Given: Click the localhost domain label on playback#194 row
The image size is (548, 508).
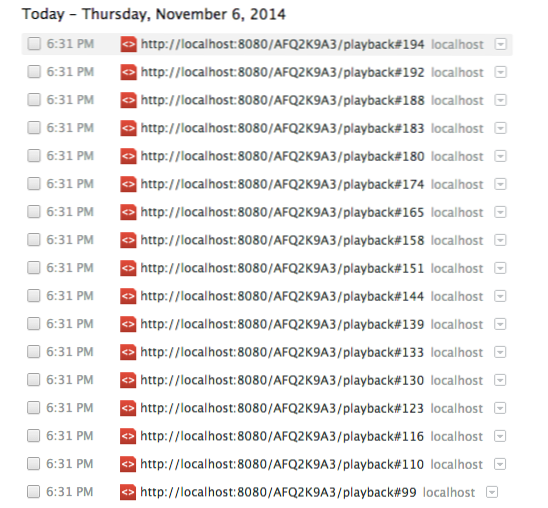Looking at the screenshot, I should pyautogui.click(x=457, y=44).
